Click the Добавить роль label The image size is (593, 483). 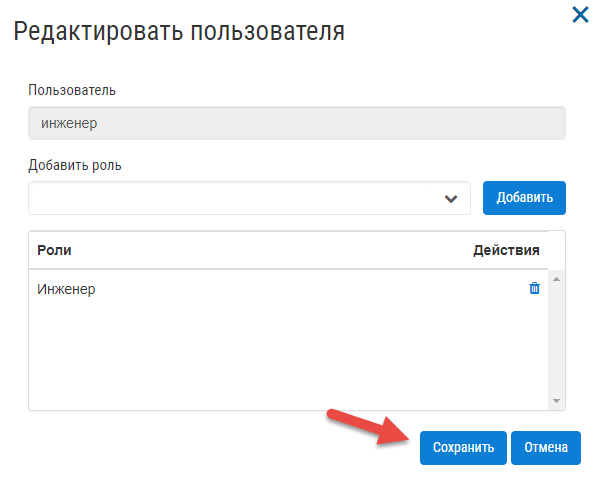75,165
